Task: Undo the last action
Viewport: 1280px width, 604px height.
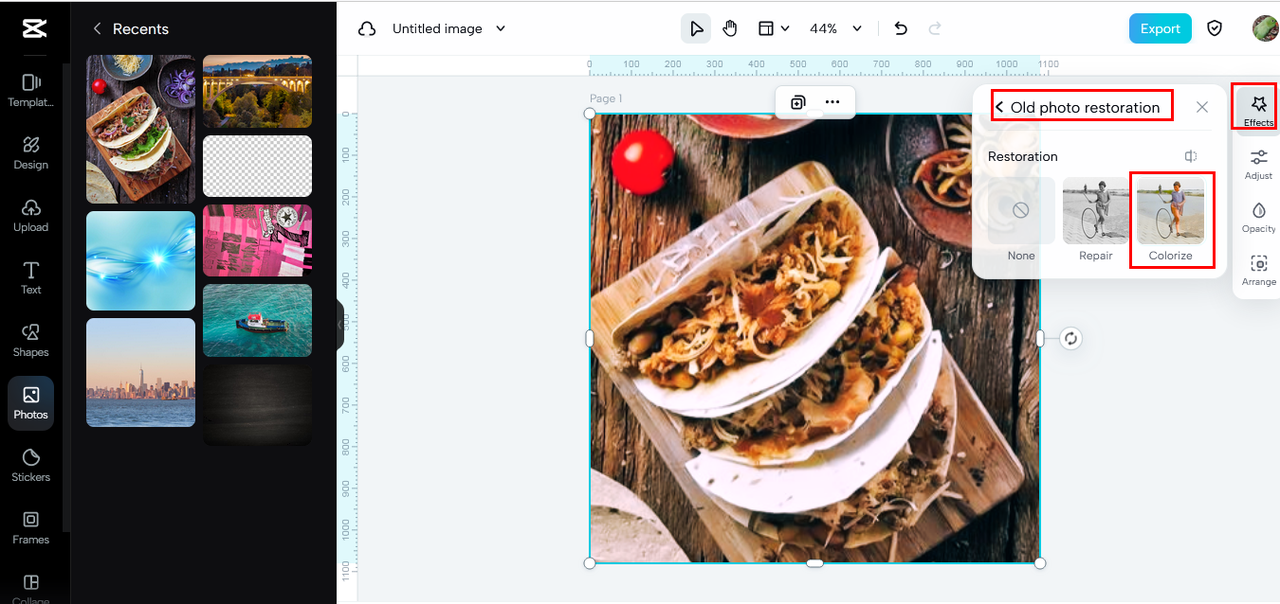Action: (x=901, y=29)
